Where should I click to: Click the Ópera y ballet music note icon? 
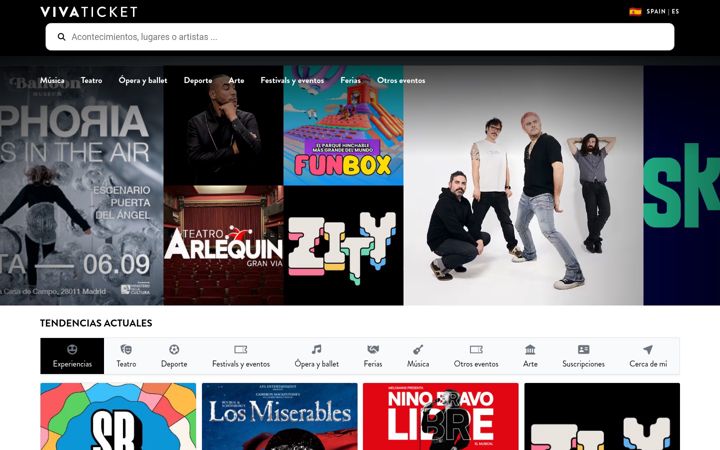(x=316, y=349)
